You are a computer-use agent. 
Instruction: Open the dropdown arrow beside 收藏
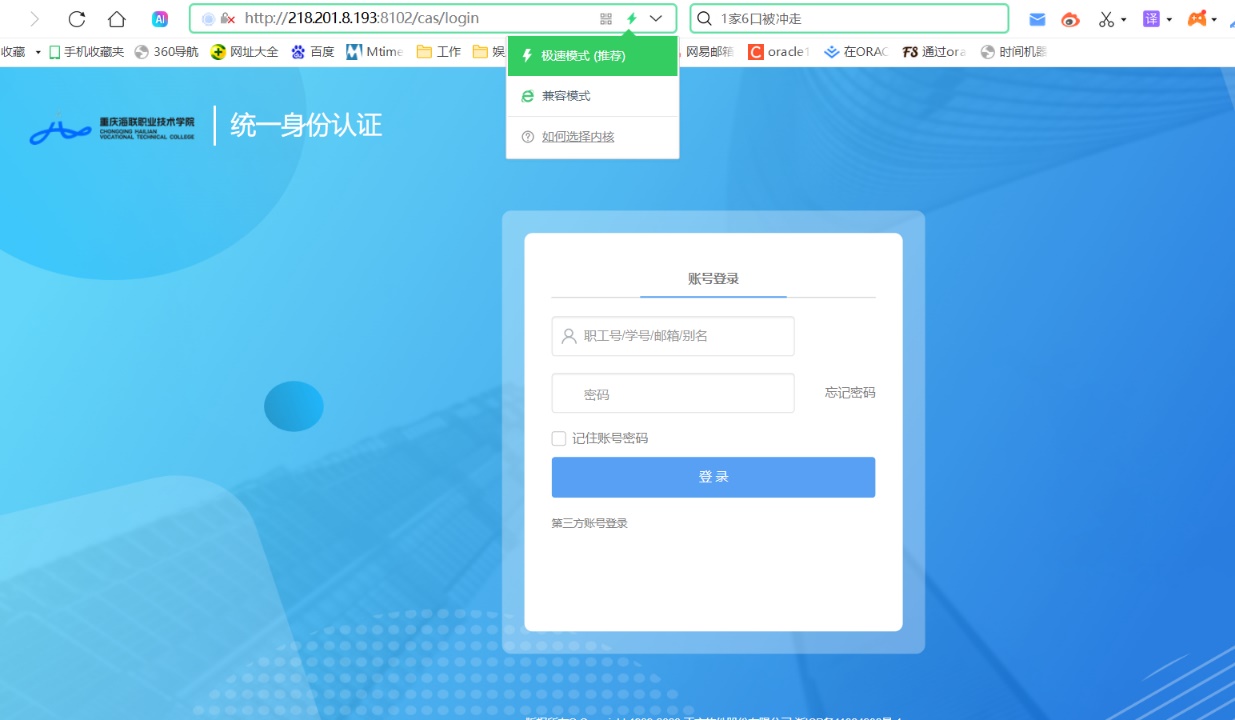tap(38, 52)
